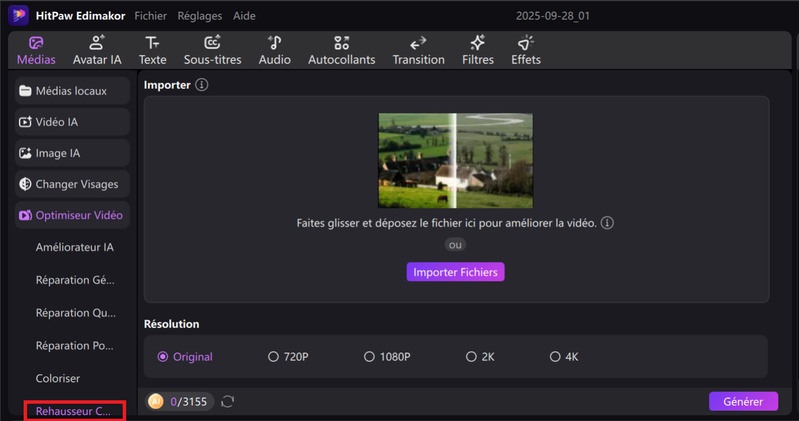Click the Importer Fichiers button
799x421 pixels.
tap(455, 272)
